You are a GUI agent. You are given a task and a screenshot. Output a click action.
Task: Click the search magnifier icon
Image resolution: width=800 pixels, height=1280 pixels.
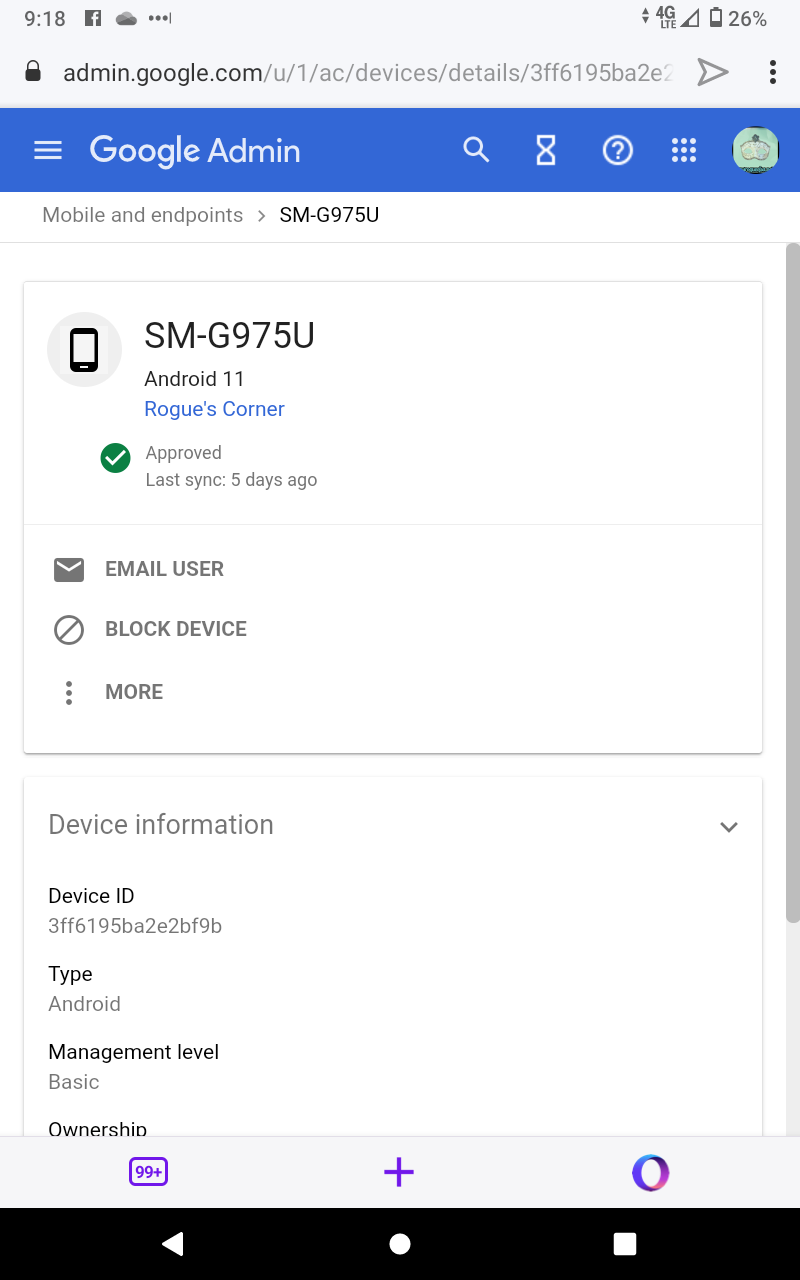click(x=476, y=150)
